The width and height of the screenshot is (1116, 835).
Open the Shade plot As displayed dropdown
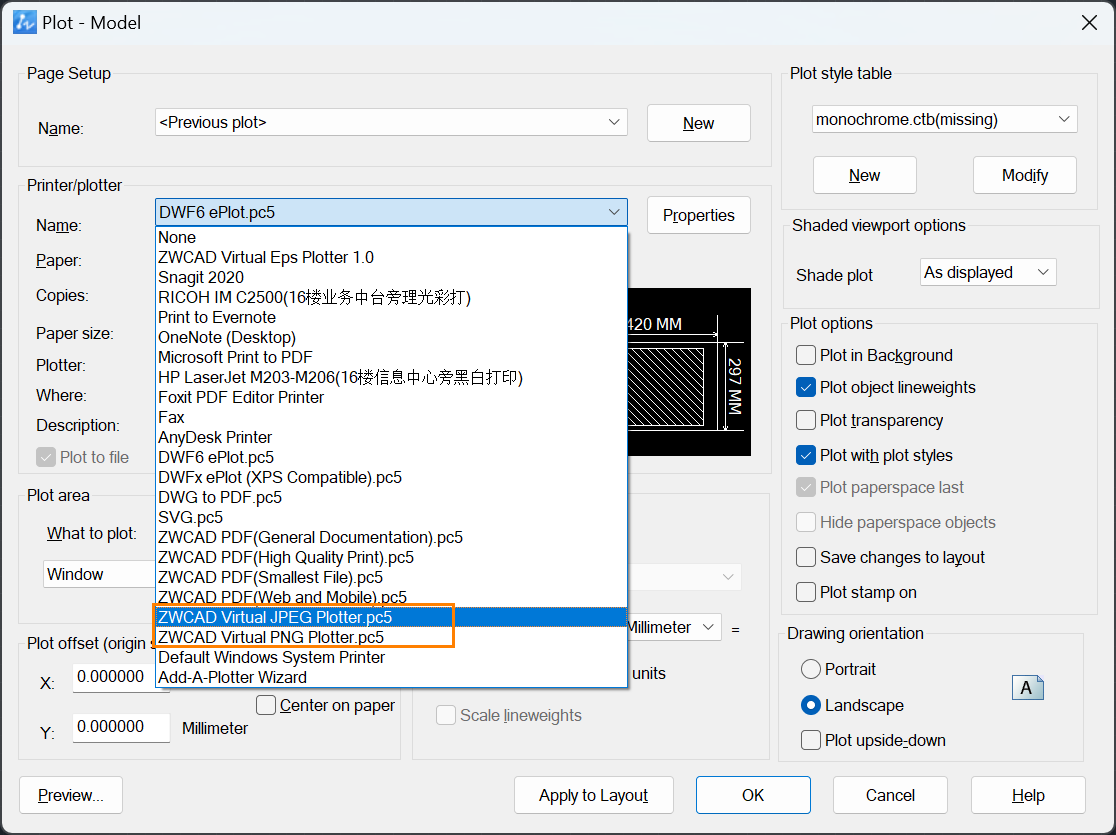(x=988, y=272)
